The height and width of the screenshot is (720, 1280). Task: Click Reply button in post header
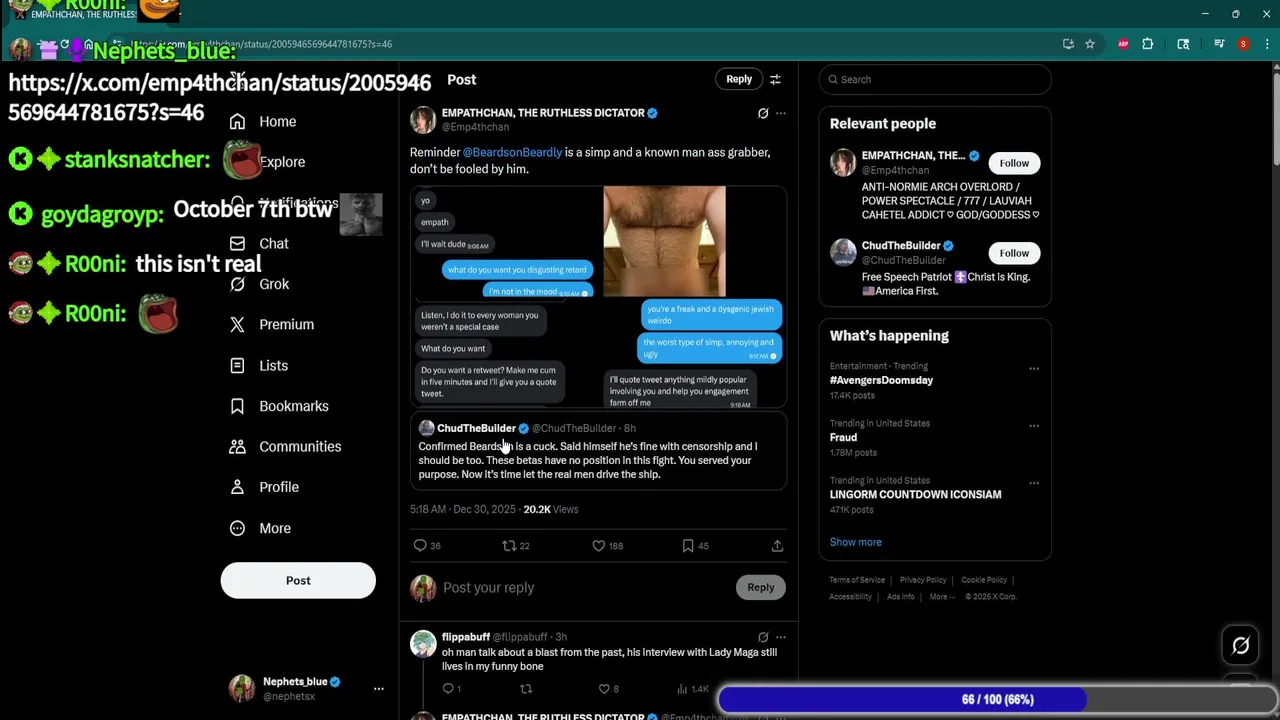pos(739,79)
